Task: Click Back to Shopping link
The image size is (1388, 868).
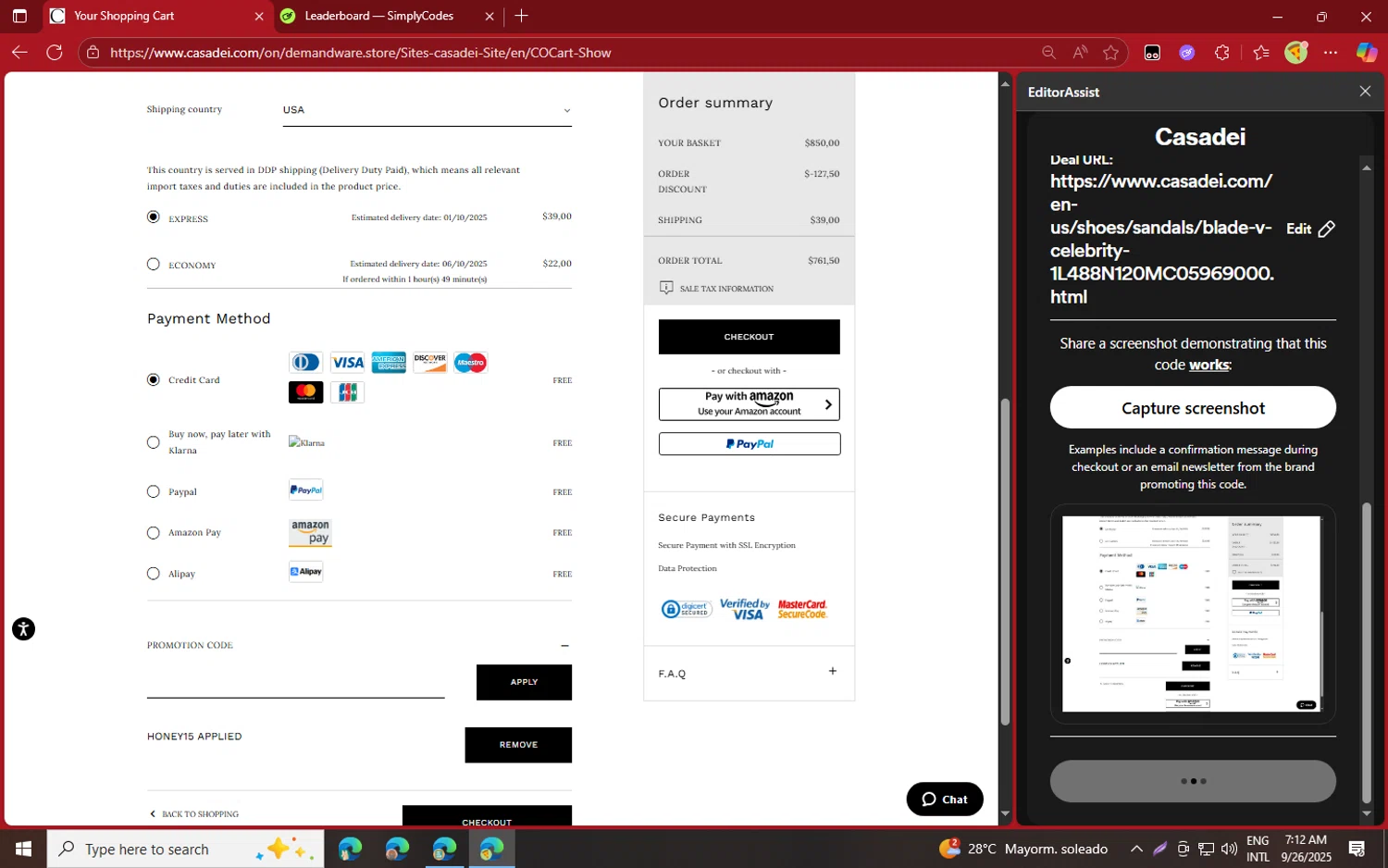Action: pos(194,814)
